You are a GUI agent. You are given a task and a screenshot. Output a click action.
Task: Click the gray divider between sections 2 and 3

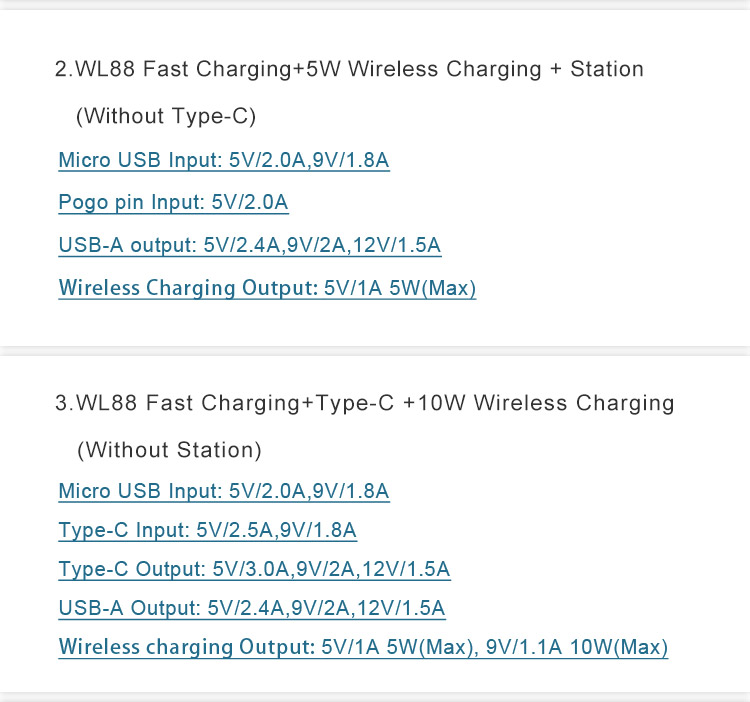[x=375, y=351]
